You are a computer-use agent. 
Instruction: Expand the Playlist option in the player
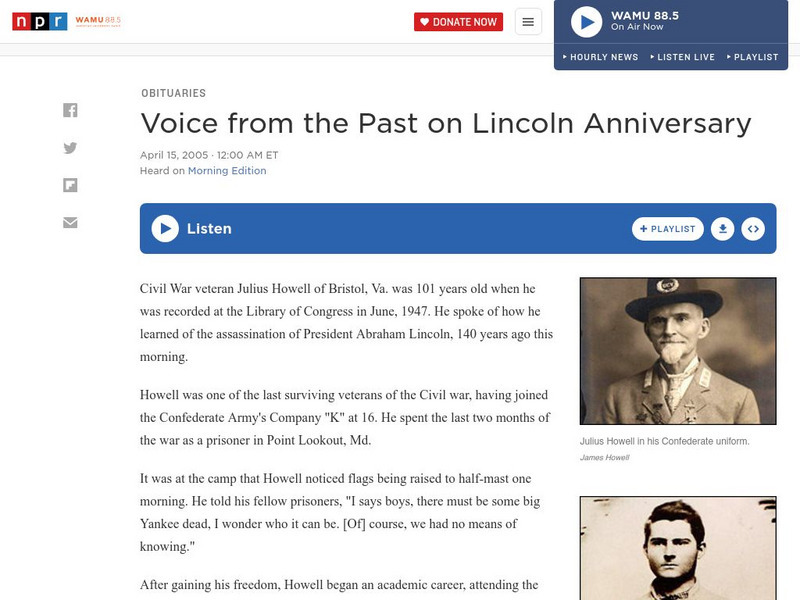click(756, 57)
